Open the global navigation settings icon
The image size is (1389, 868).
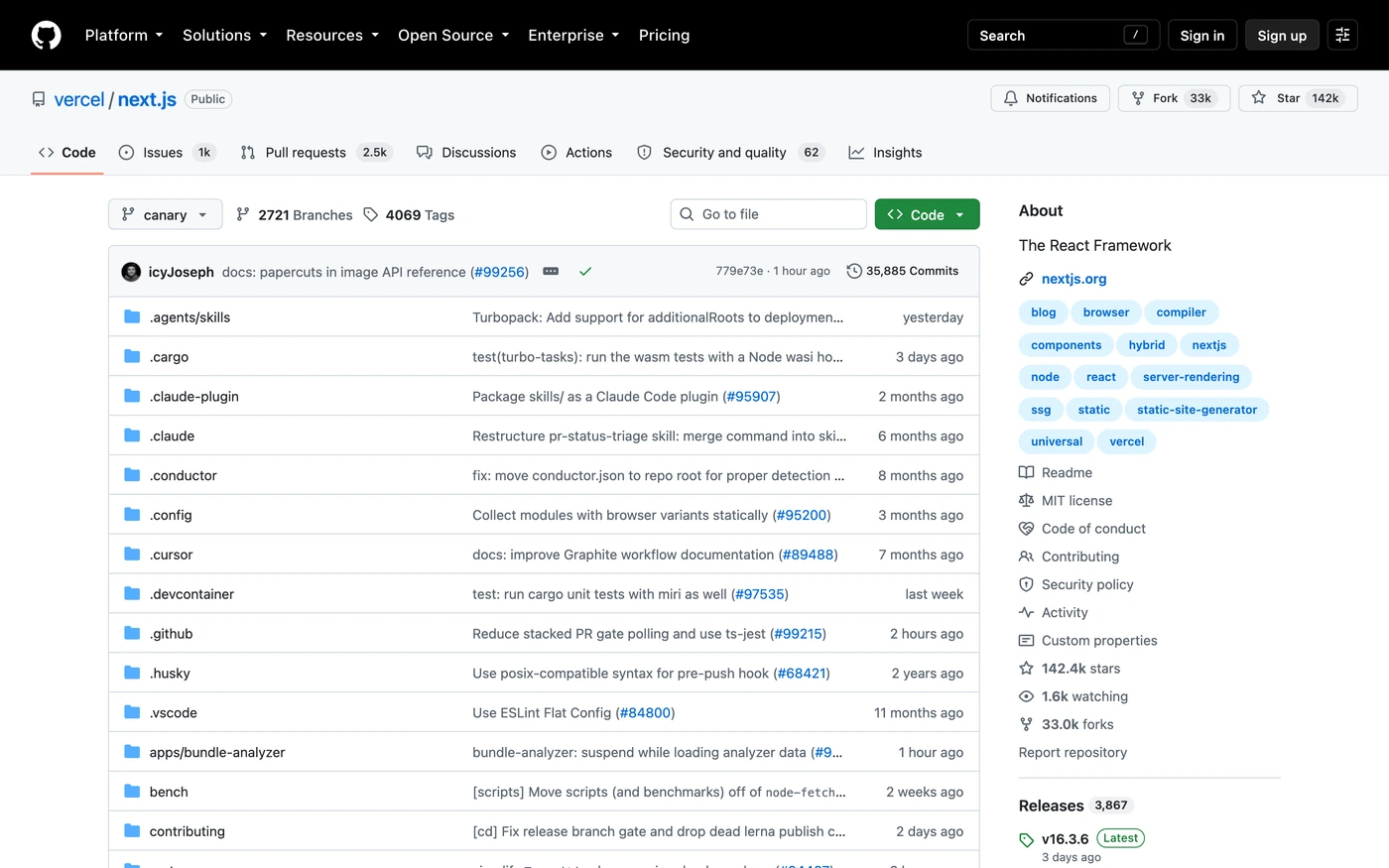[x=1342, y=35]
